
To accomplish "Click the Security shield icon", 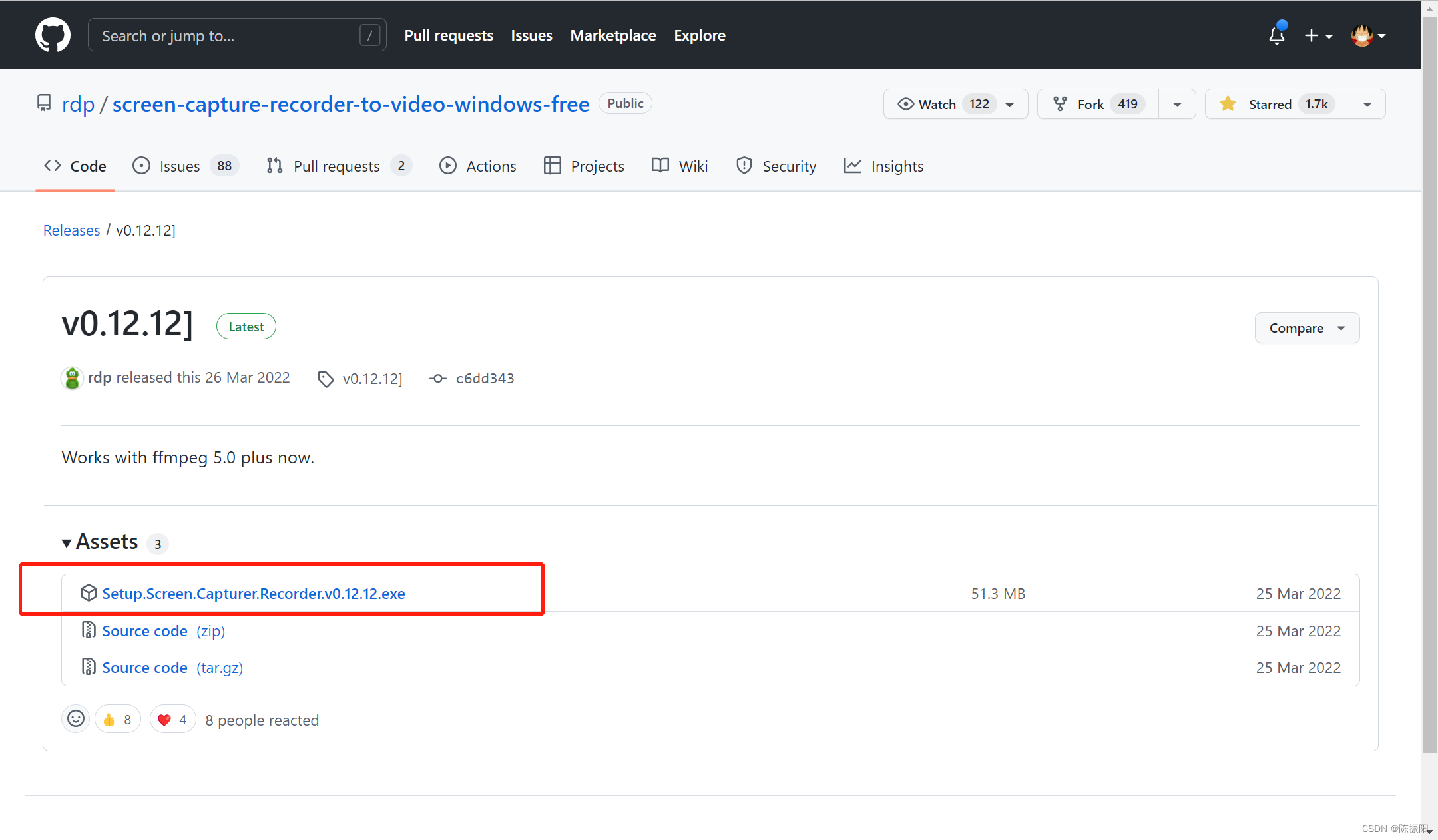I will click(x=744, y=166).
